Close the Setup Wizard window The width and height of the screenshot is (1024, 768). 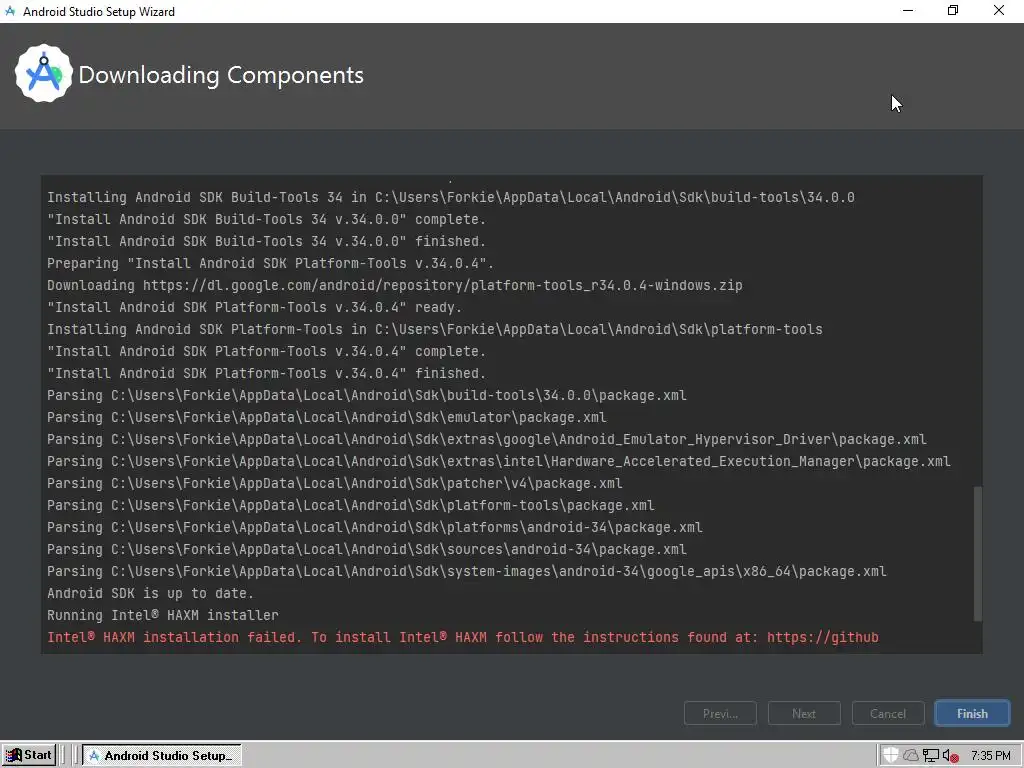point(999,11)
